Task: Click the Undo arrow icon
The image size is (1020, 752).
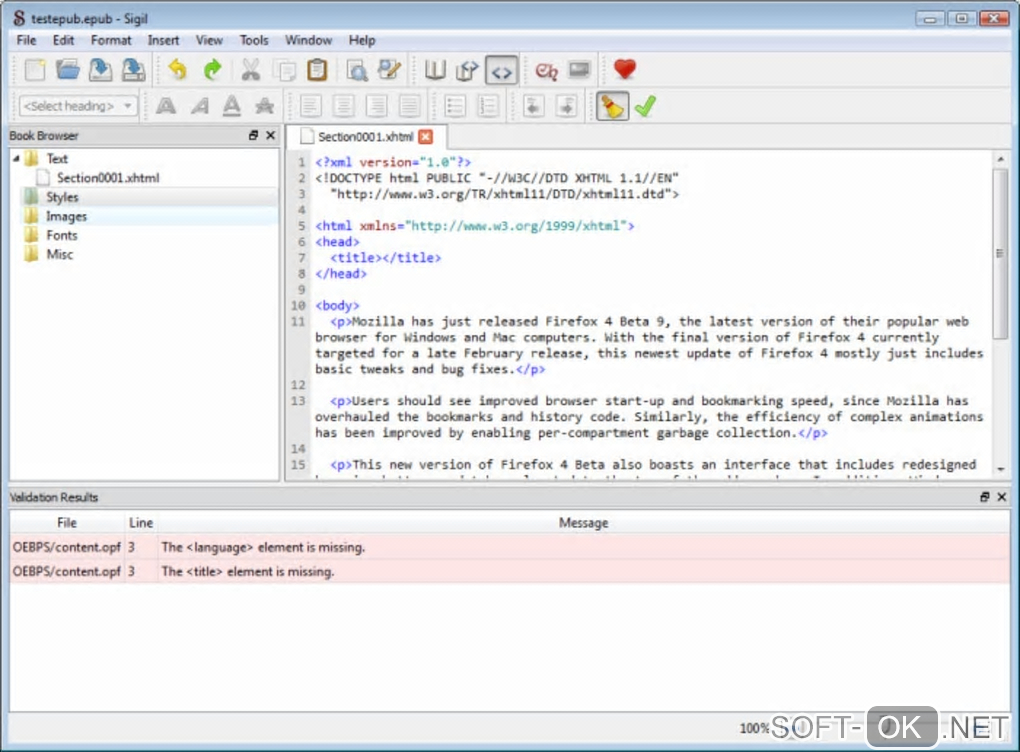Action: [x=178, y=70]
